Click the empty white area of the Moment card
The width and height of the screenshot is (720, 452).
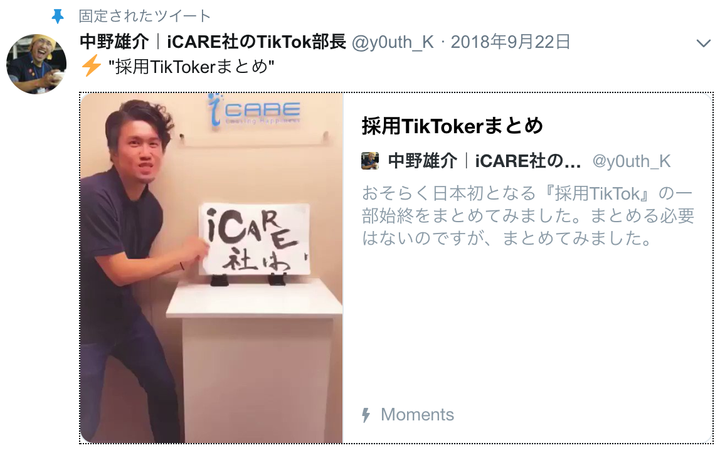(x=528, y=326)
